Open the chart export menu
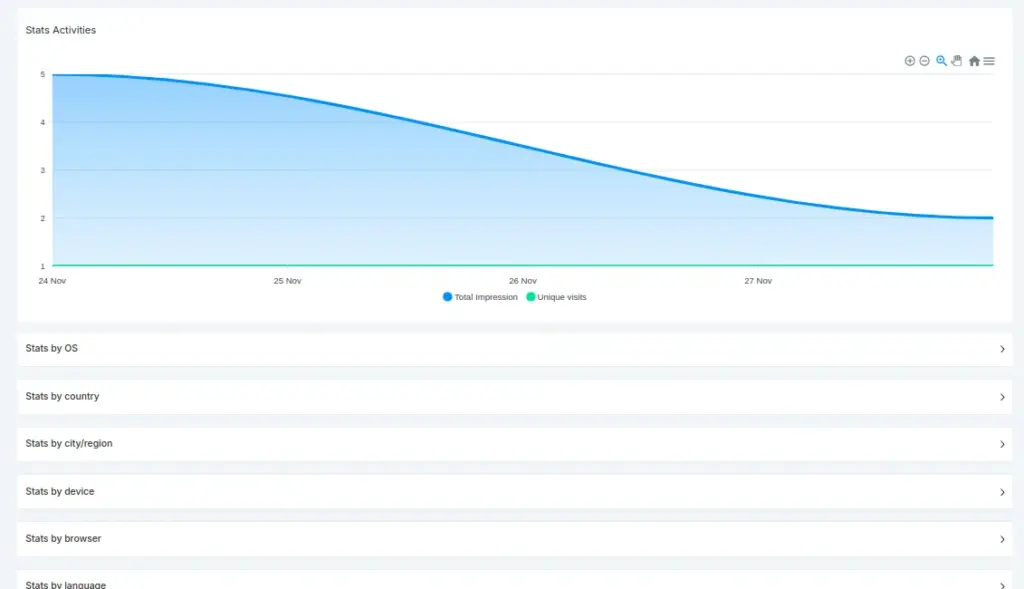The height and width of the screenshot is (589, 1024). click(988, 60)
